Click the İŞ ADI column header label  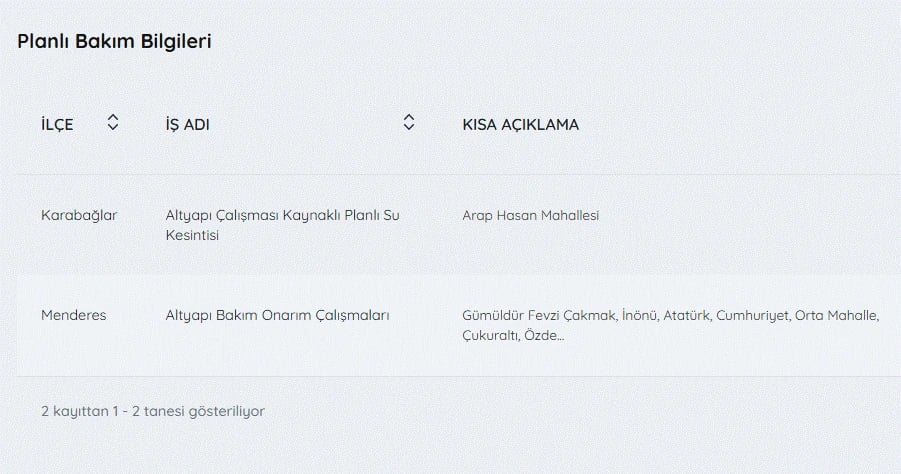pos(187,124)
